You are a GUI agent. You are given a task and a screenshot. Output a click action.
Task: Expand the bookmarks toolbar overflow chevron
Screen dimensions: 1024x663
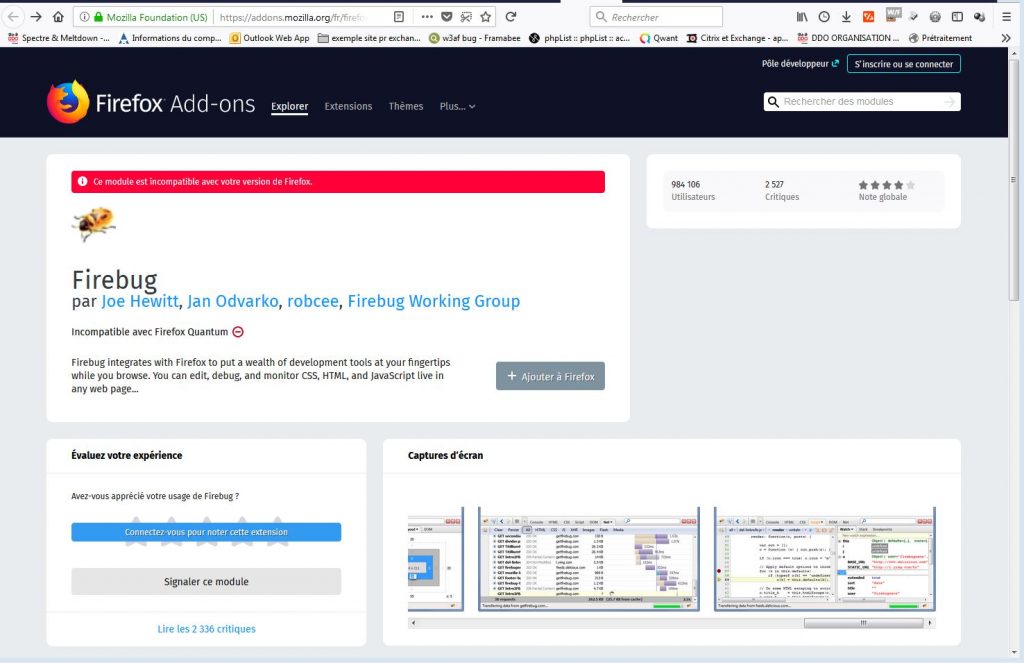pyautogui.click(x=1006, y=38)
